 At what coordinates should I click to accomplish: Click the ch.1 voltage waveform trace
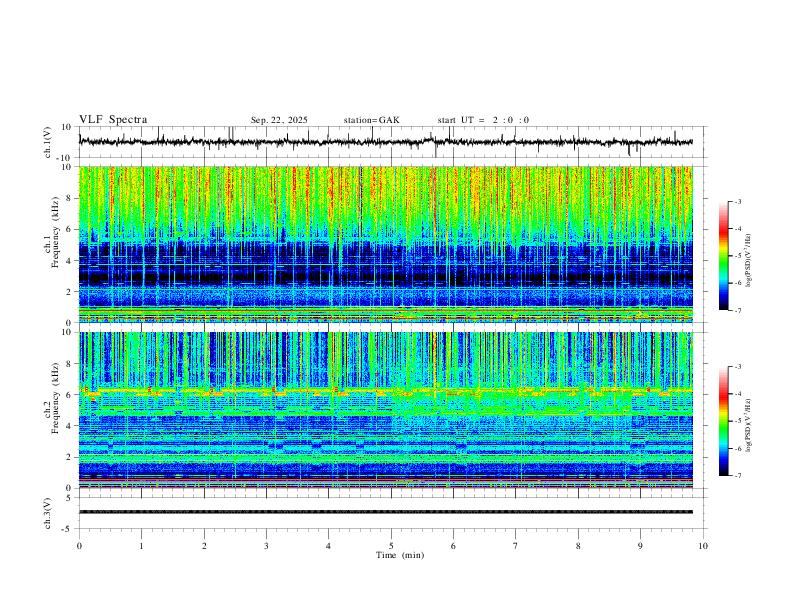coord(385,142)
